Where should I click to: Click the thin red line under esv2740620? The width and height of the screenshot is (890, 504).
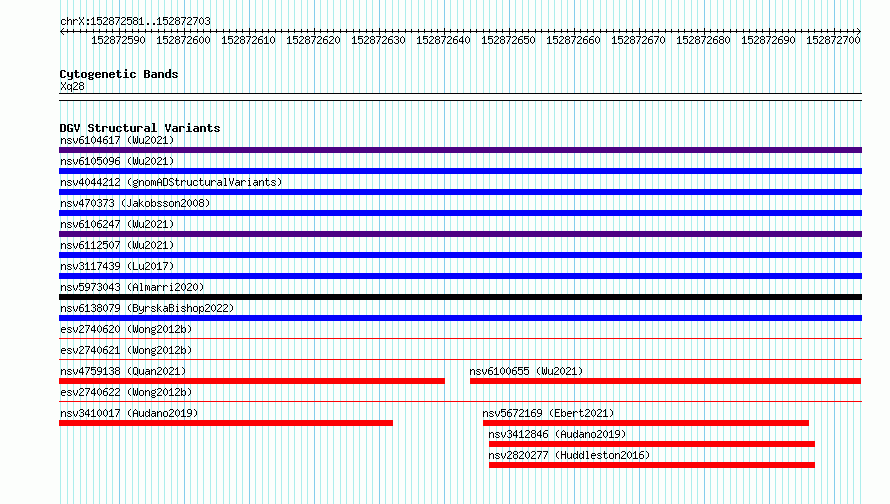click(x=460, y=339)
